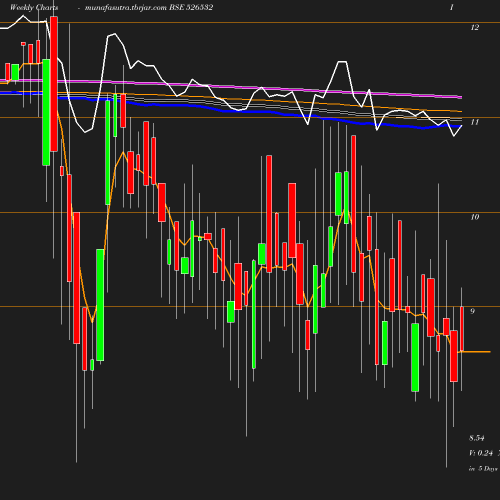Click the 'munafasutra.tbrjar.com BSE 526532' label
This screenshot has width=500, height=500.
click(x=149, y=7)
